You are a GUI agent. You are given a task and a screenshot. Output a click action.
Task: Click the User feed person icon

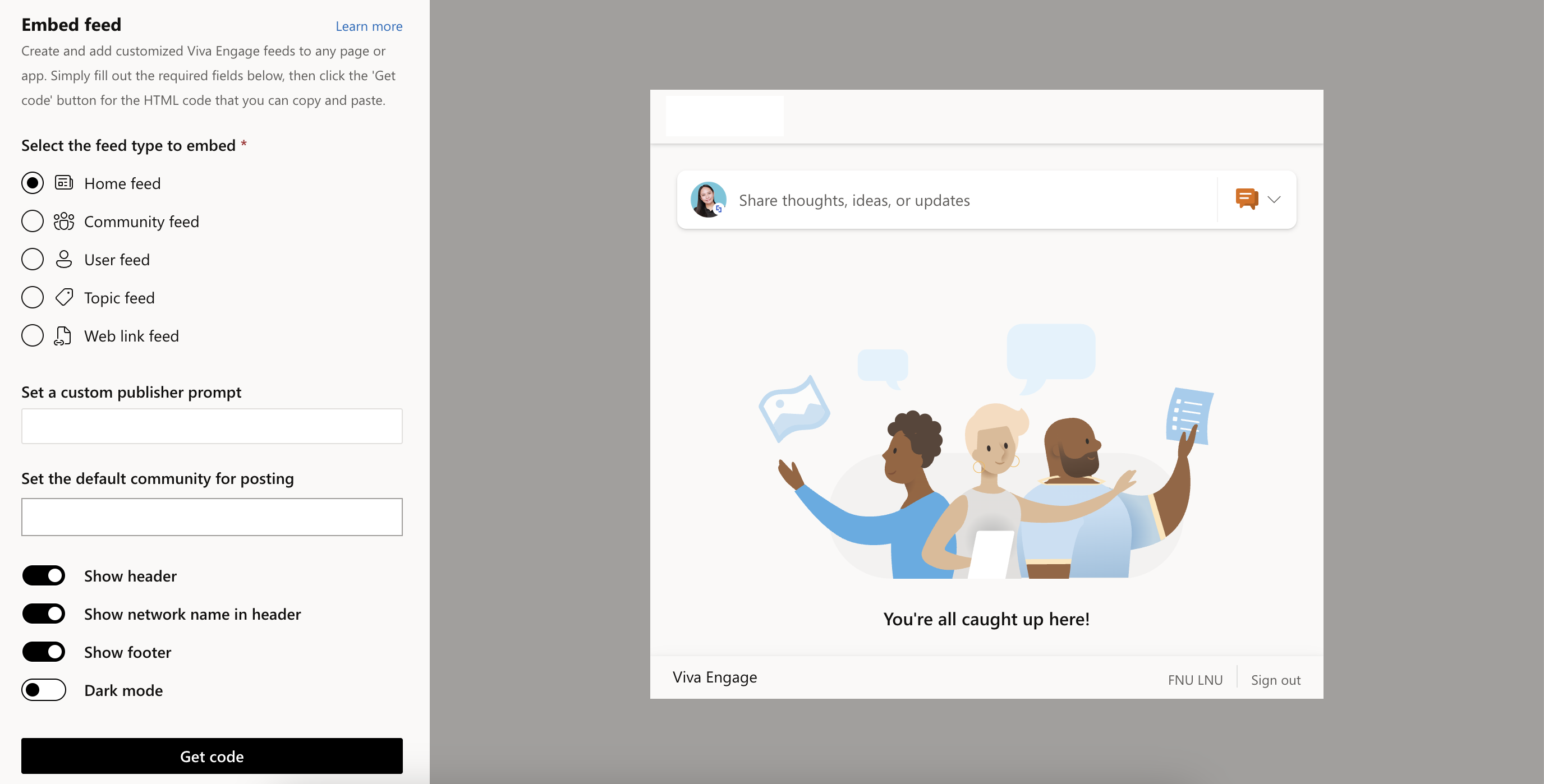[x=63, y=259]
